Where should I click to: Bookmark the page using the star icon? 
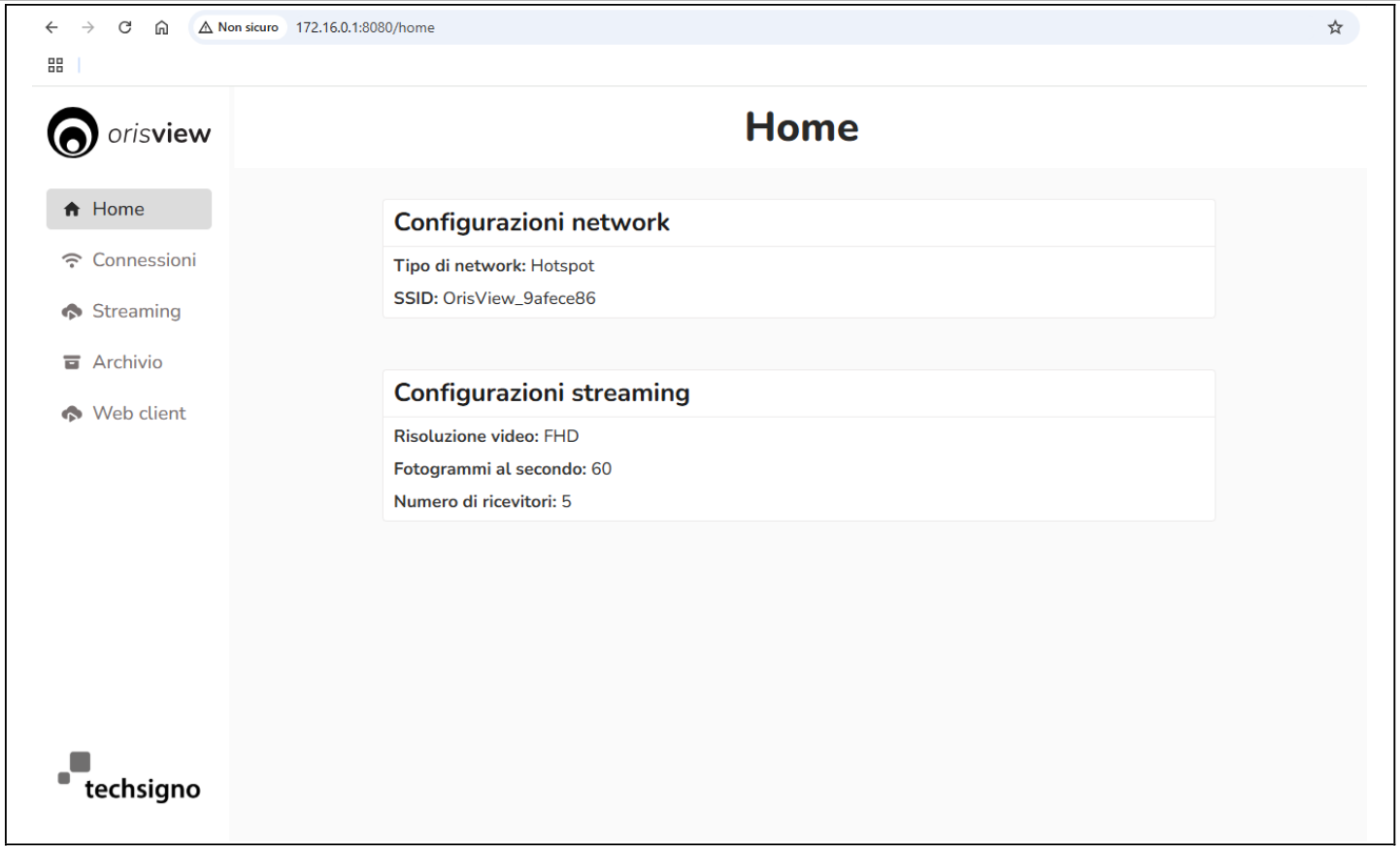tap(1334, 27)
